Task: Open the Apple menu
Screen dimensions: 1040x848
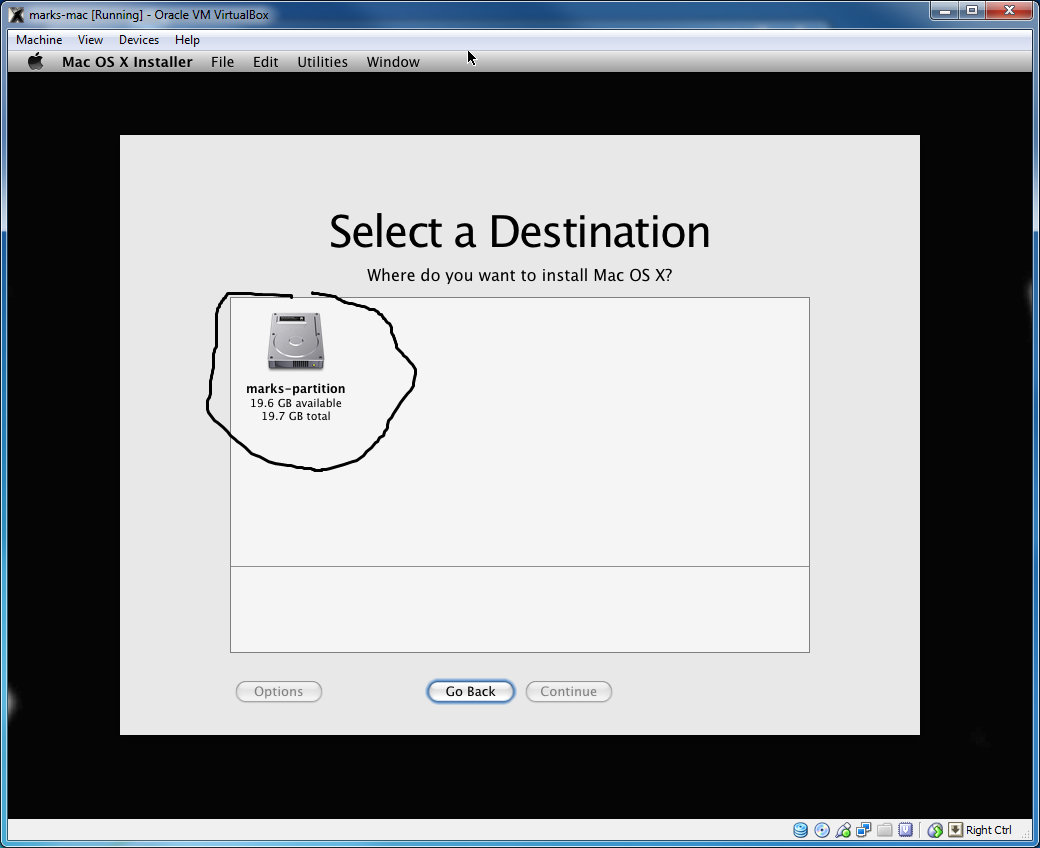Action: pos(36,62)
